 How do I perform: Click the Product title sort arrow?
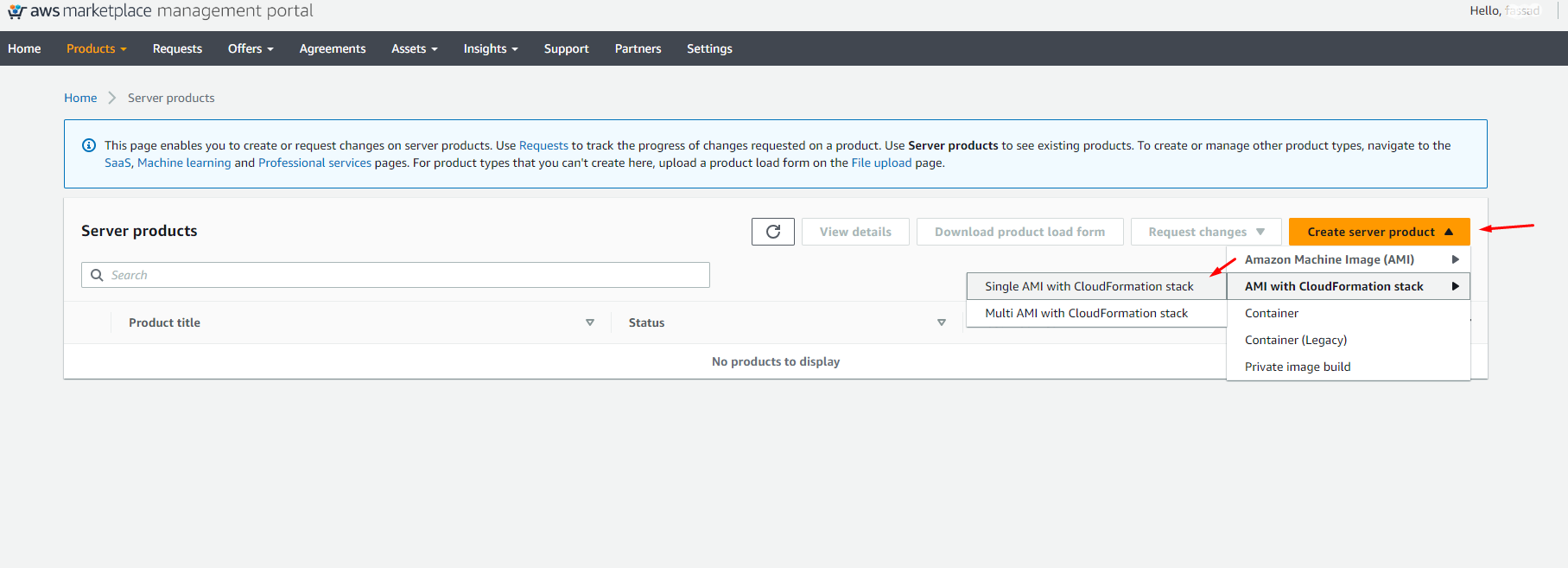click(x=590, y=322)
